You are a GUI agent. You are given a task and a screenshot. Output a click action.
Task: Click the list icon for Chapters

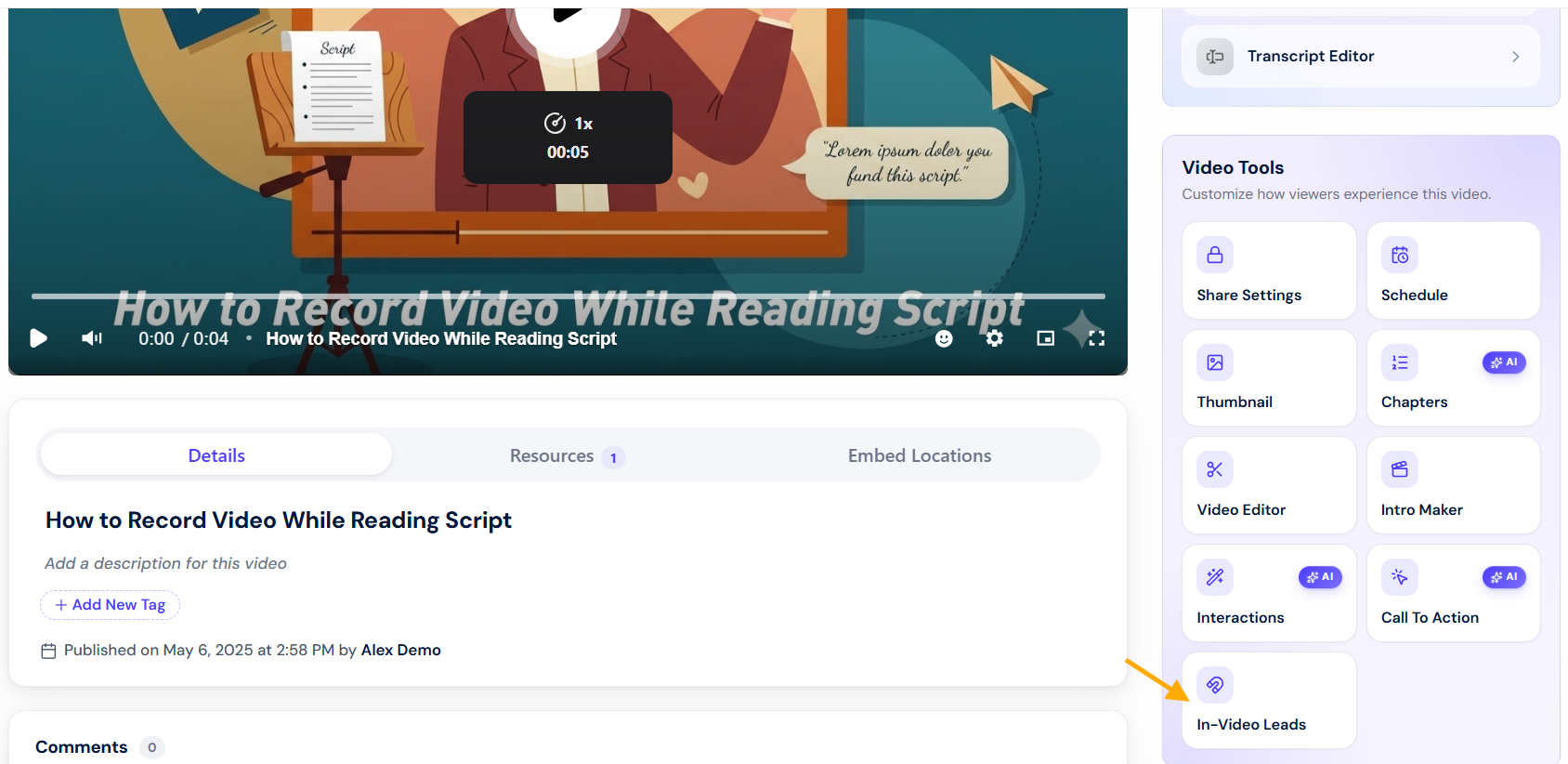(1400, 362)
